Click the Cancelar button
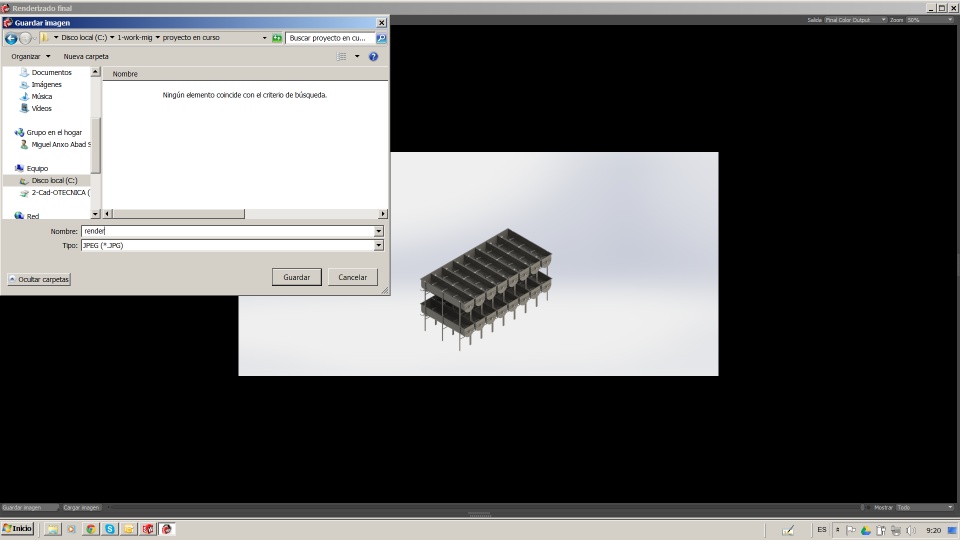This screenshot has width=960, height=540. [353, 277]
